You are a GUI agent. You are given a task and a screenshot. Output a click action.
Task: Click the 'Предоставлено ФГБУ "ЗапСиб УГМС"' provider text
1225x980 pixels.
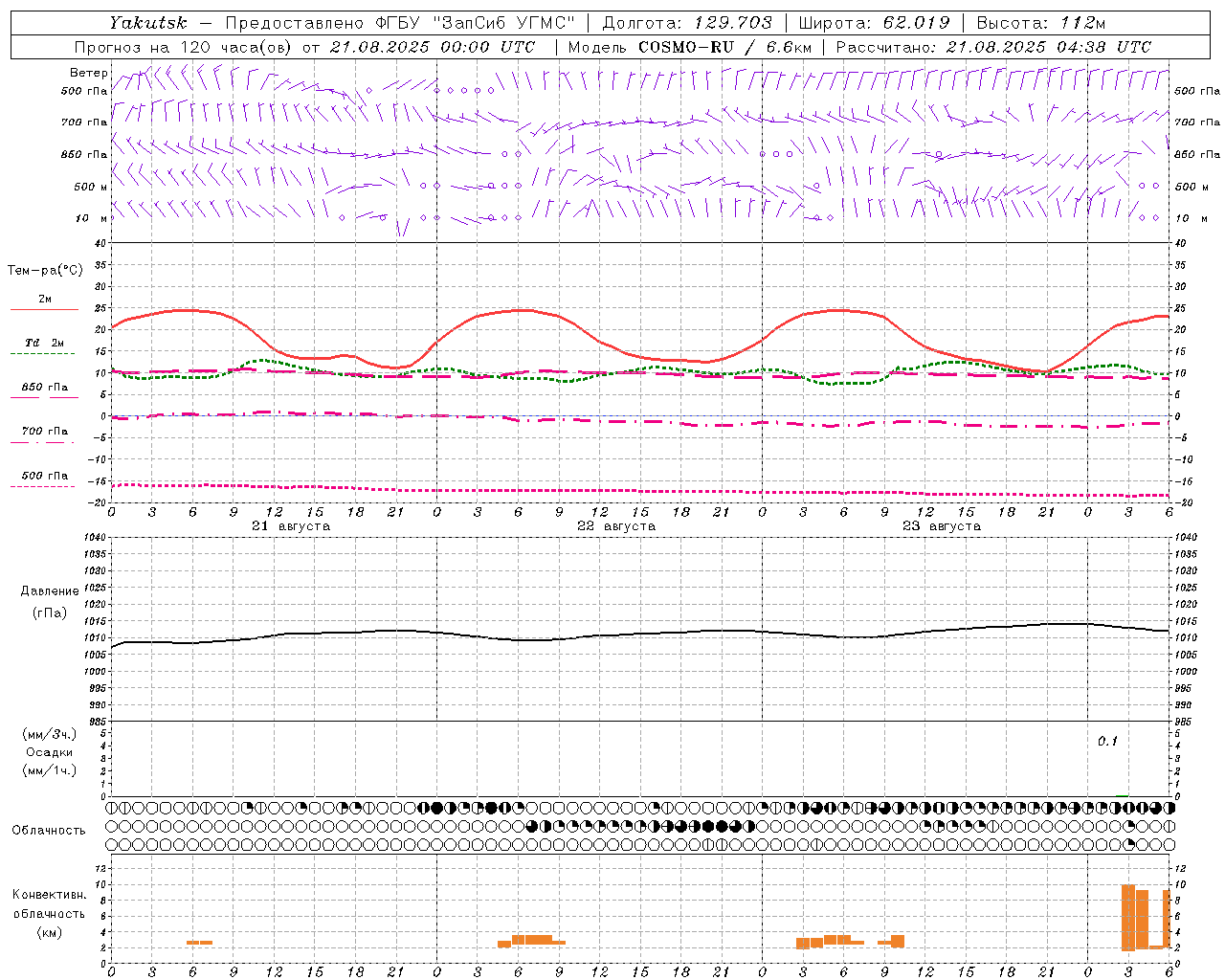pos(400,23)
